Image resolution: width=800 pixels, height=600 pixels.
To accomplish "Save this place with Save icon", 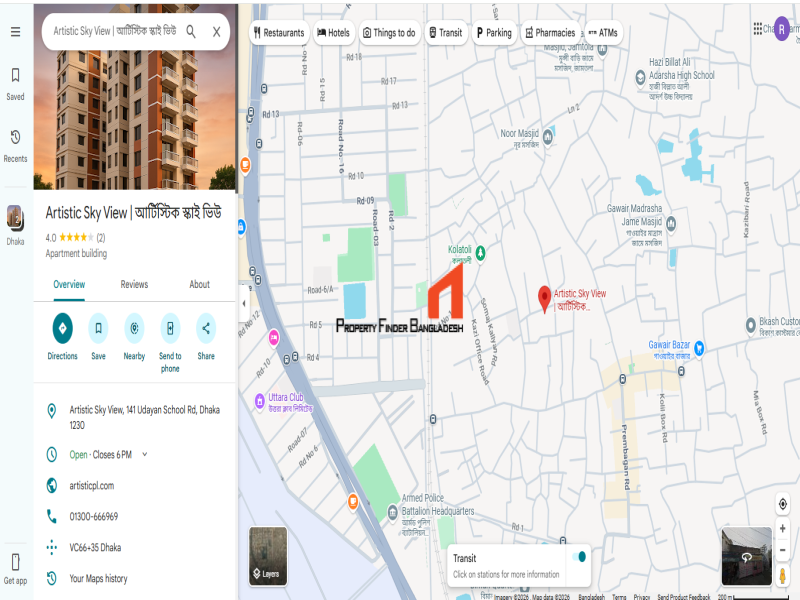I will pos(98,328).
